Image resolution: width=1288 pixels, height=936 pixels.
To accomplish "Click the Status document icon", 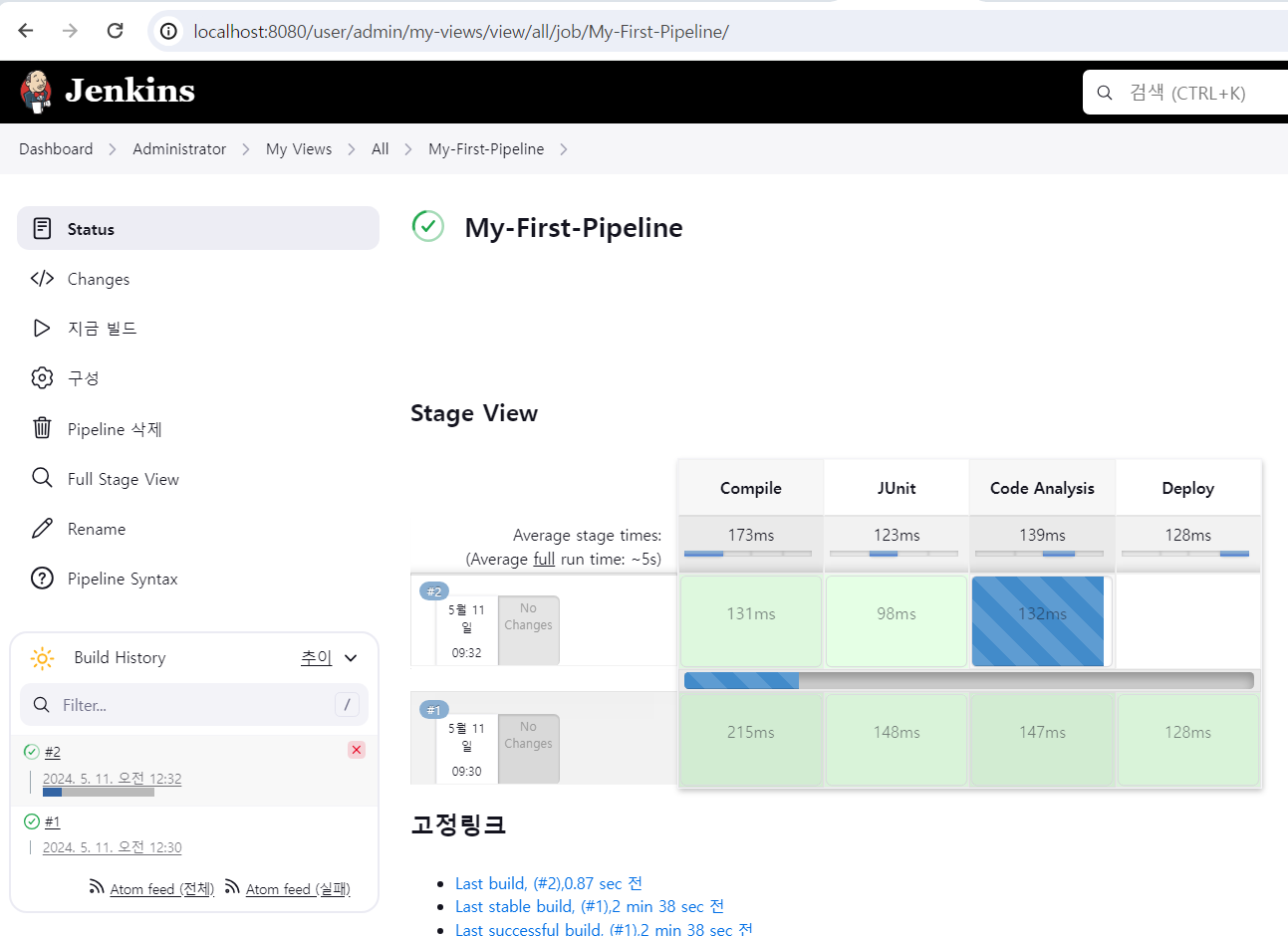I will point(42,228).
